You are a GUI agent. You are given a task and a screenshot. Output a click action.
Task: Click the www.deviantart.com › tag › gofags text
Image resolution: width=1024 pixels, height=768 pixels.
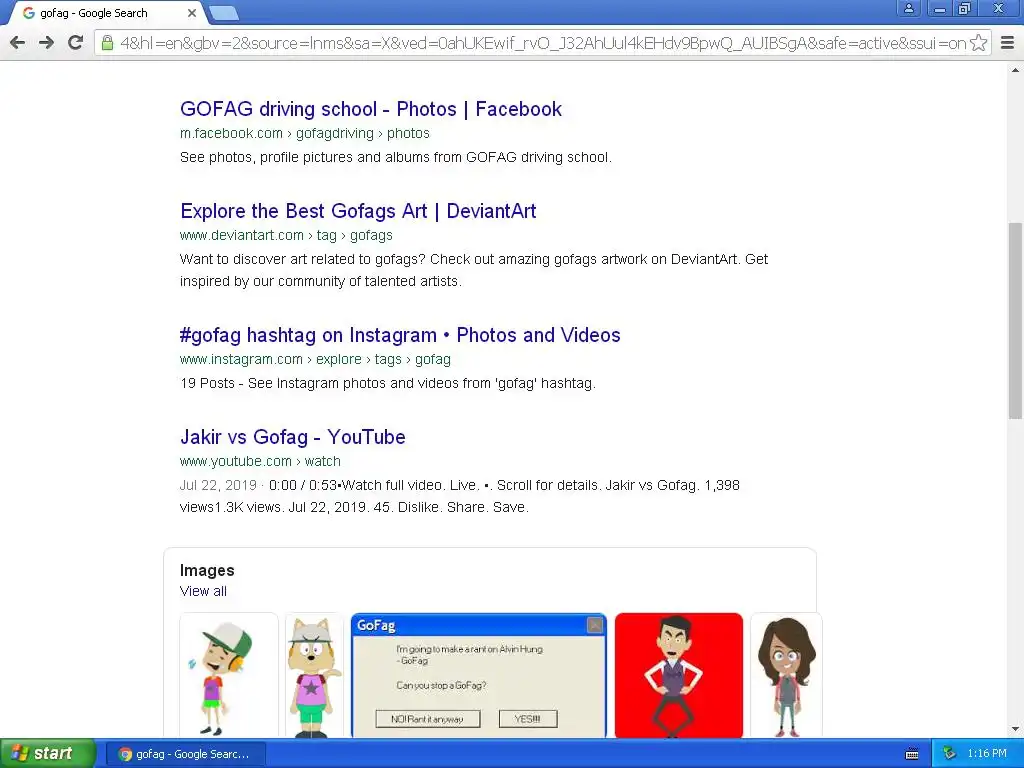286,235
